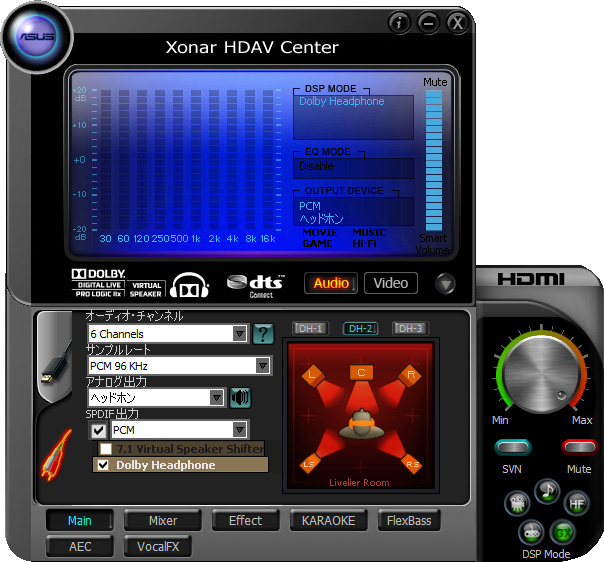This screenshot has width=604, height=562.
Task: Enable the Game DSP mode icon
Action: click(x=530, y=531)
